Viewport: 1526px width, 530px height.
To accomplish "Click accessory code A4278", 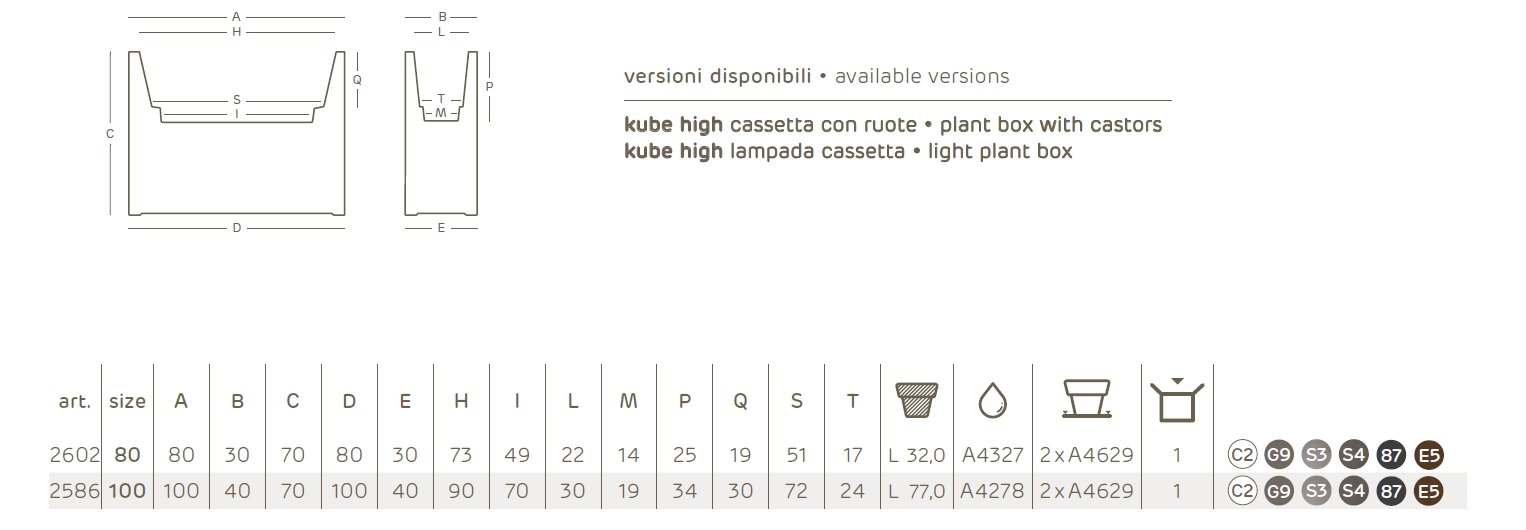I will click(992, 491).
